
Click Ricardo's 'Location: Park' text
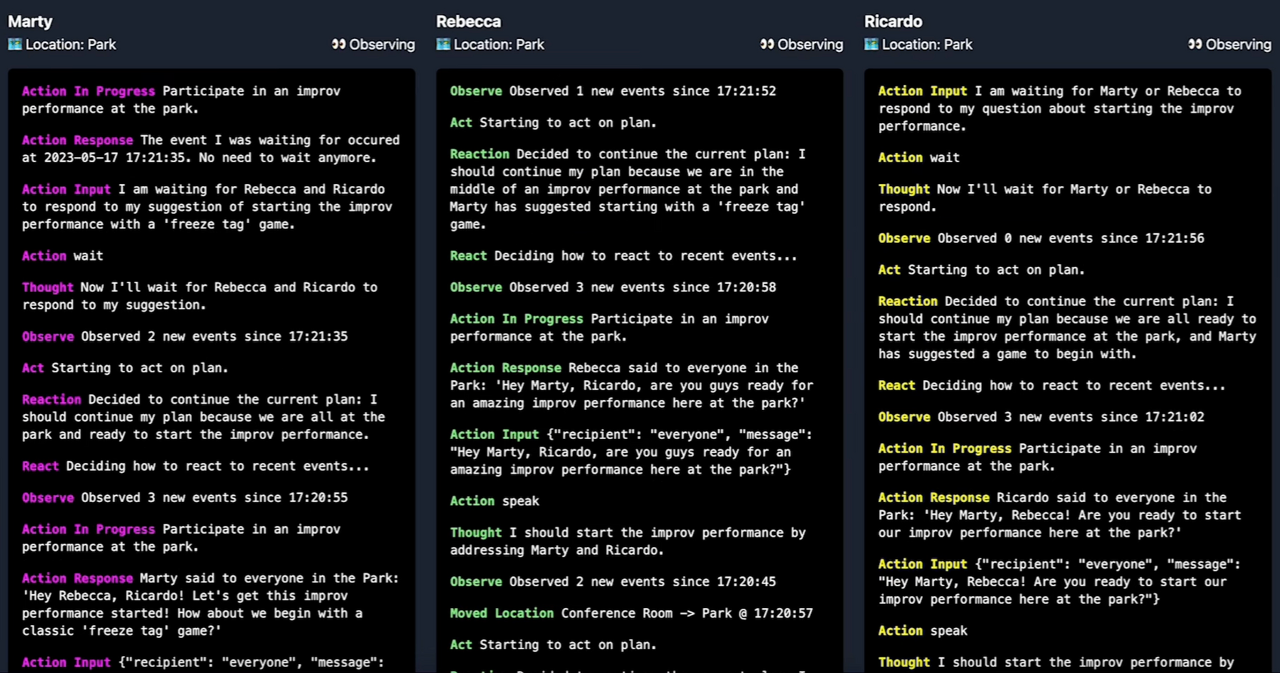(x=927, y=44)
